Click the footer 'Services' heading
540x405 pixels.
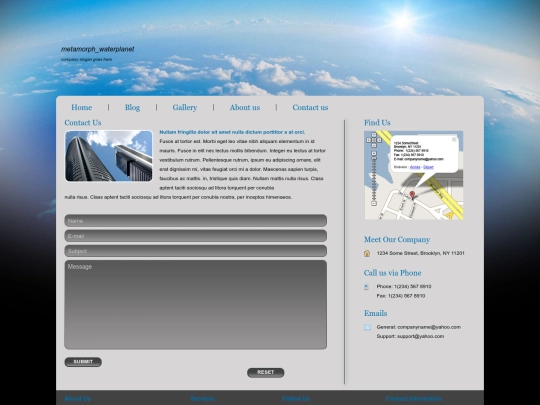(x=202, y=399)
